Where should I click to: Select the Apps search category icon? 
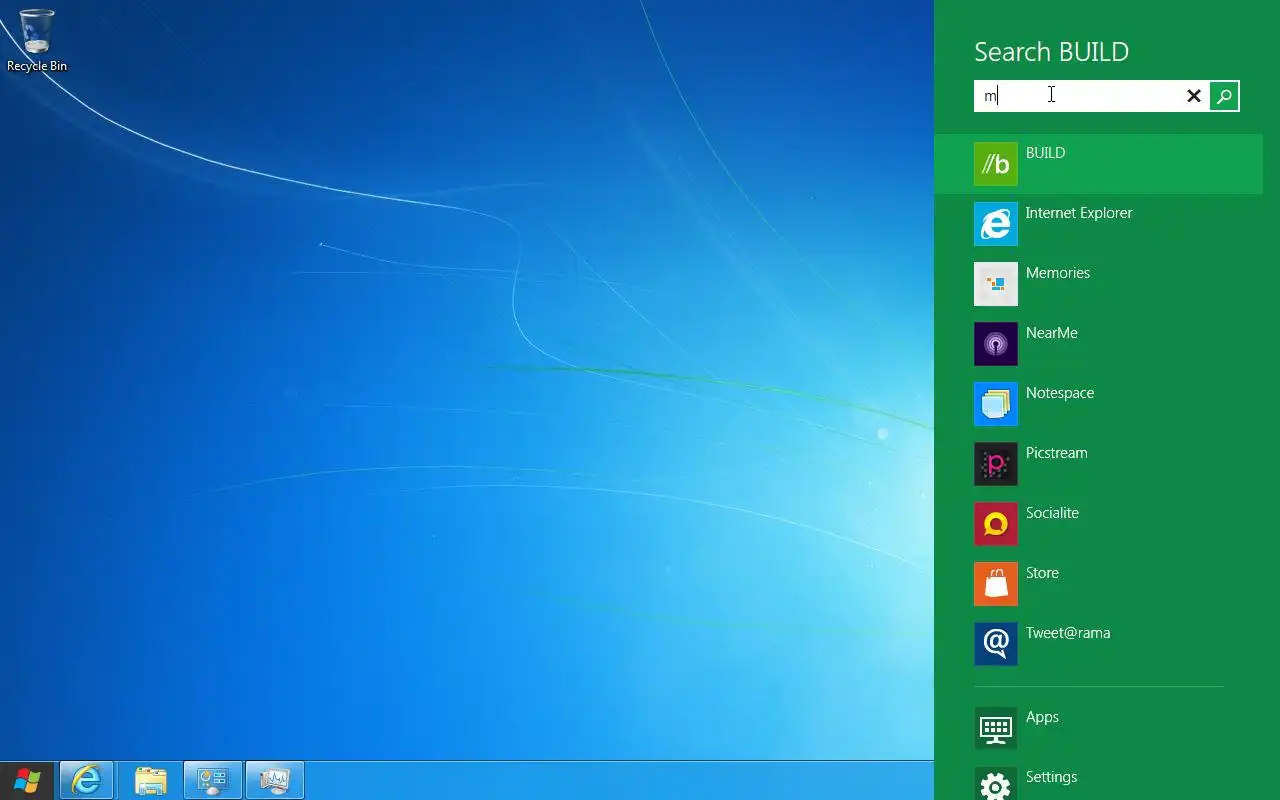pos(995,728)
